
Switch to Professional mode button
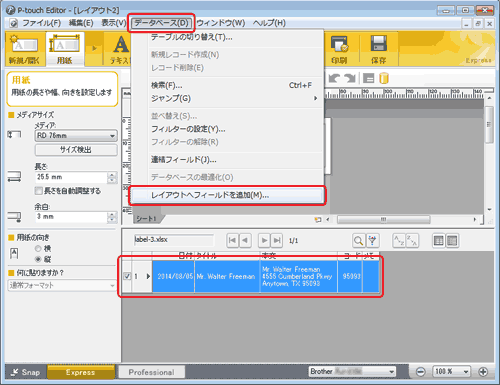tap(152, 372)
